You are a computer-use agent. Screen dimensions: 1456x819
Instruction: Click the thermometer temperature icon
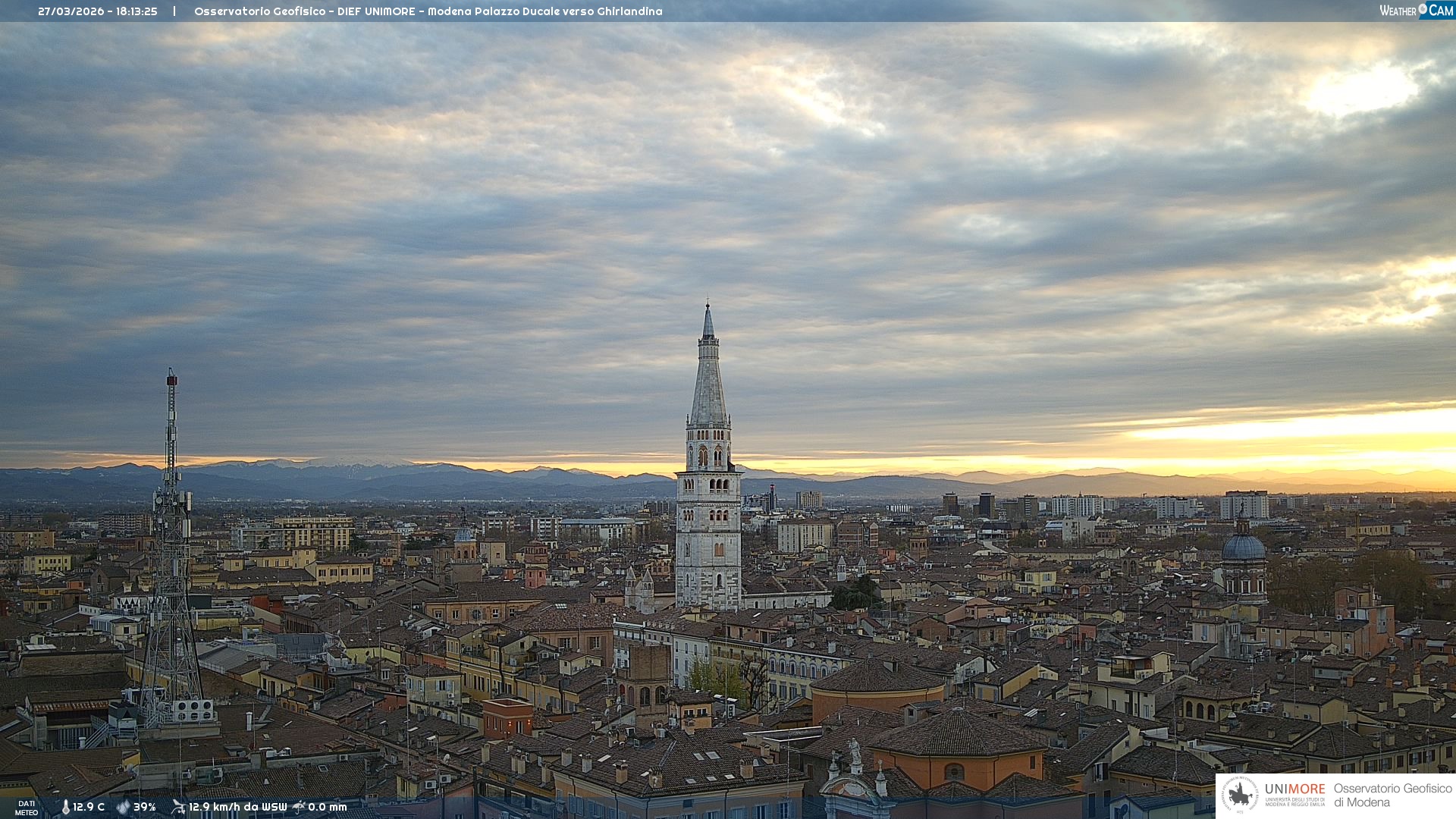pos(66,808)
